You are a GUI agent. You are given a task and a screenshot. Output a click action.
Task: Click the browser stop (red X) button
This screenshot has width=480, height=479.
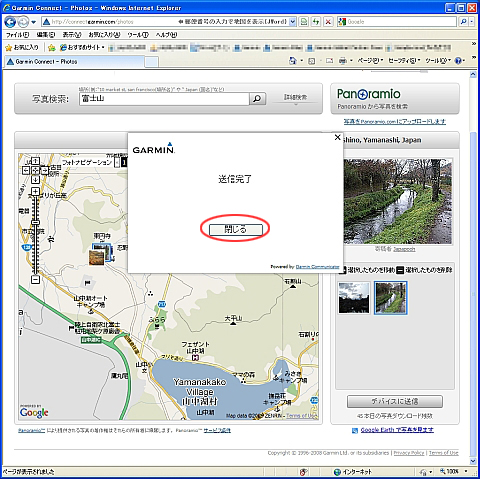pyautogui.click(x=328, y=22)
